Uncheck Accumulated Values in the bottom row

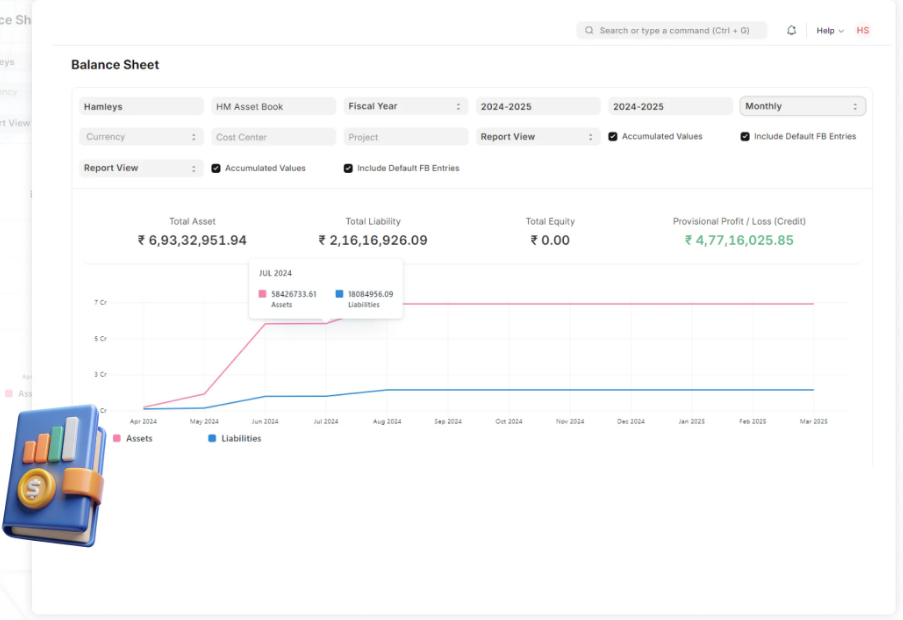(215, 168)
